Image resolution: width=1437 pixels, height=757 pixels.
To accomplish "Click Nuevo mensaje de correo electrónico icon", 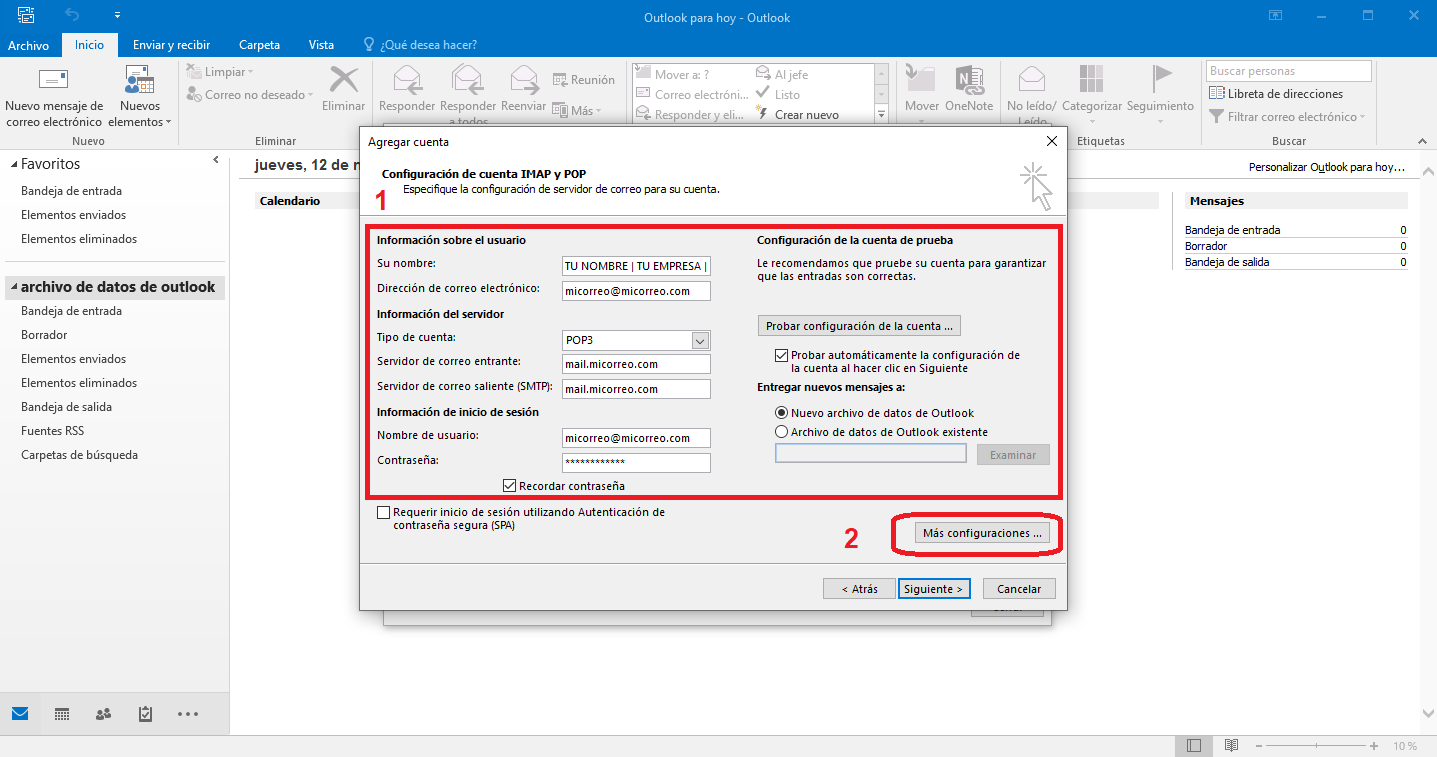I will (53, 79).
